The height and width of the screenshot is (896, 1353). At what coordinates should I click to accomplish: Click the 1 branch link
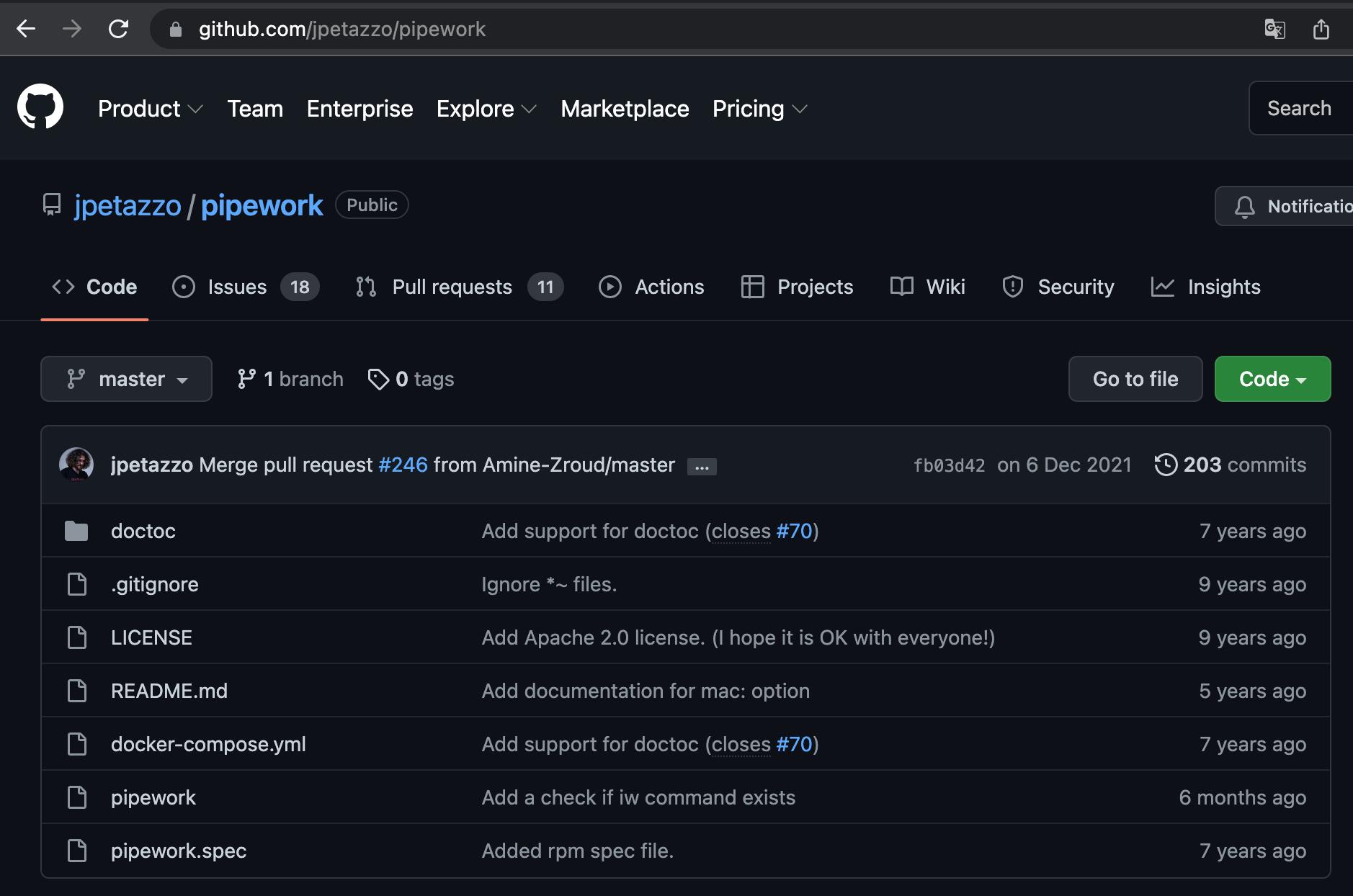tap(290, 379)
